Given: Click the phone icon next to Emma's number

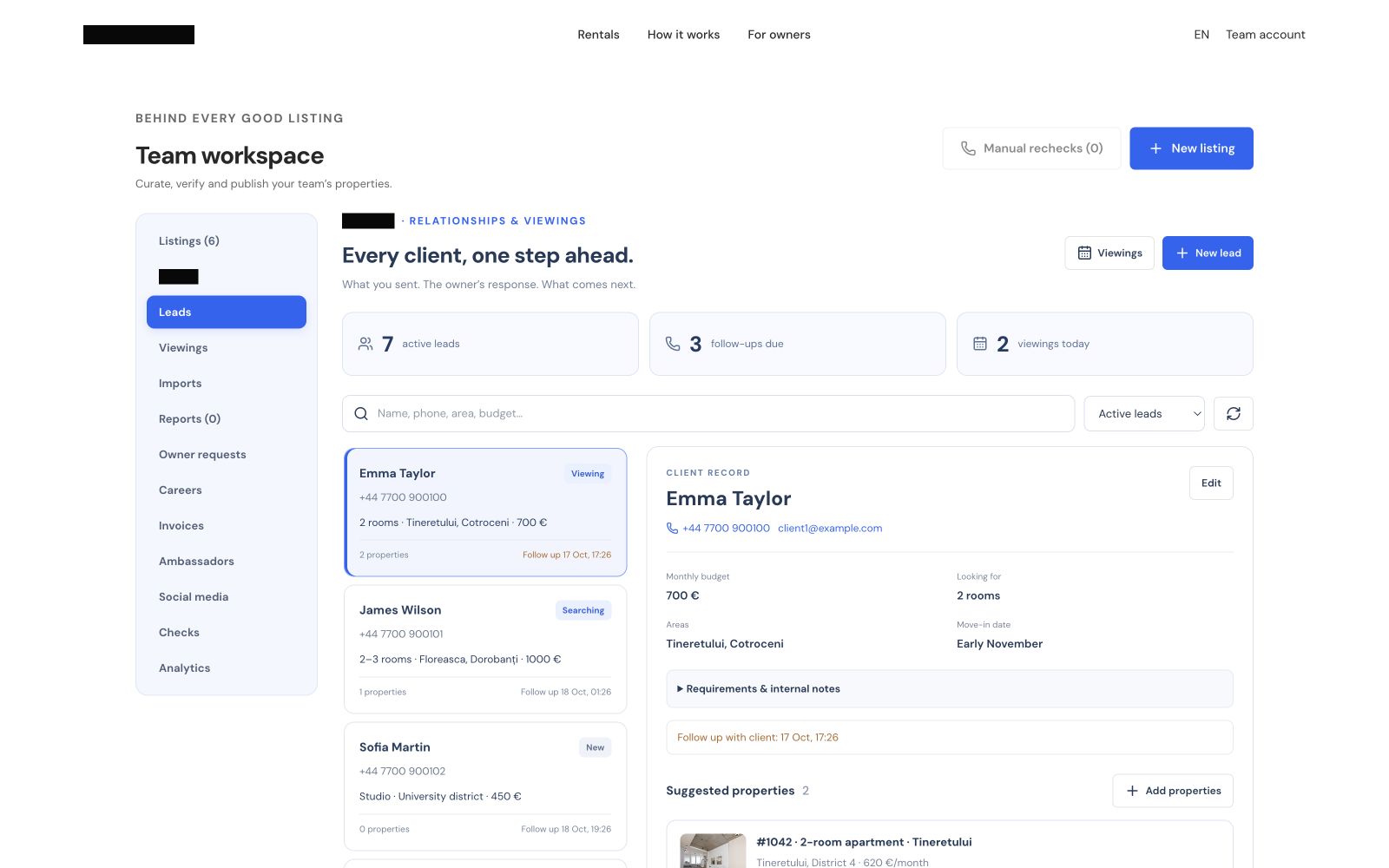Looking at the screenshot, I should 672,528.
